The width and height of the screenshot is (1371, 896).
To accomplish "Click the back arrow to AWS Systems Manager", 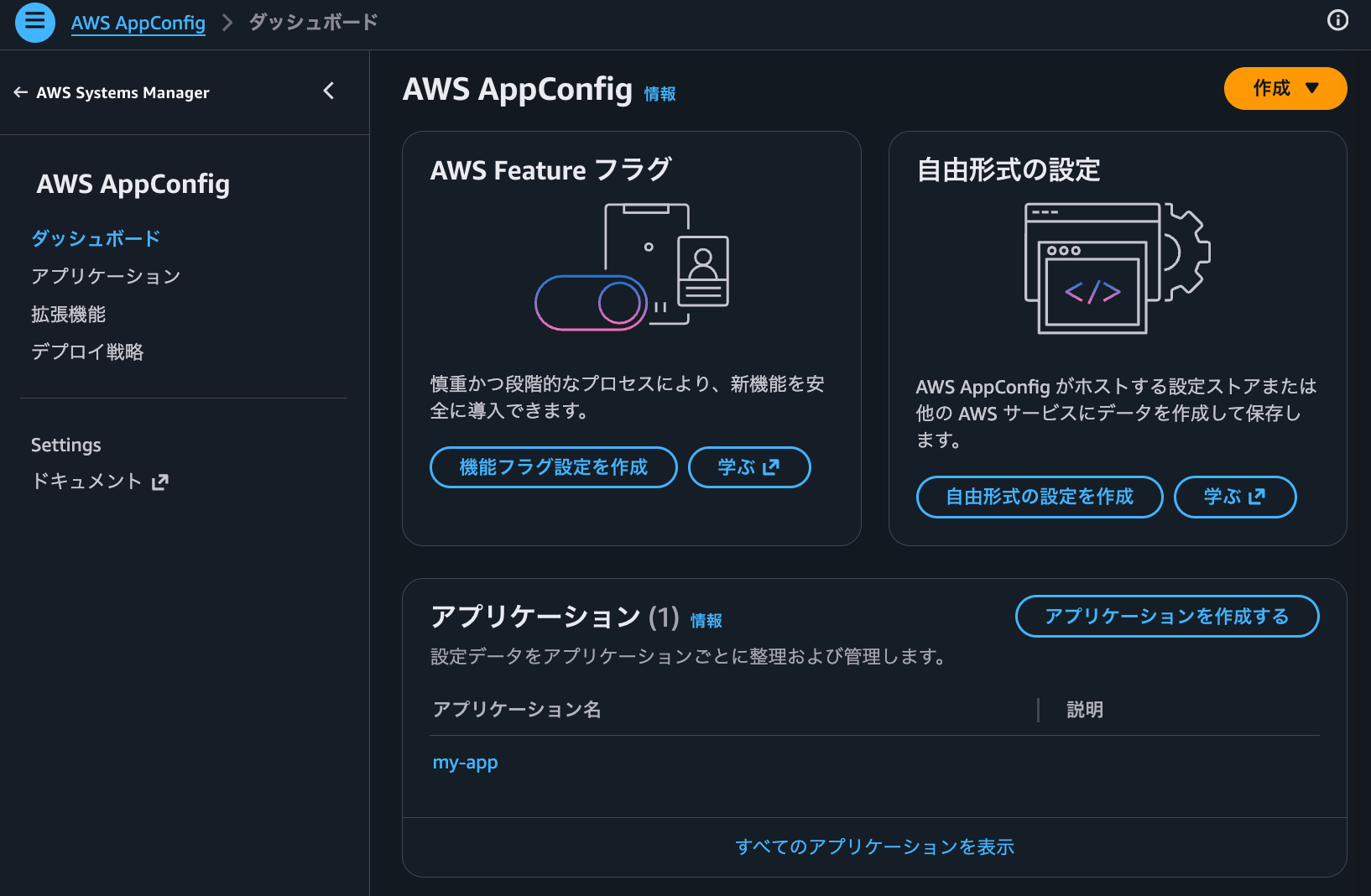I will [x=20, y=92].
